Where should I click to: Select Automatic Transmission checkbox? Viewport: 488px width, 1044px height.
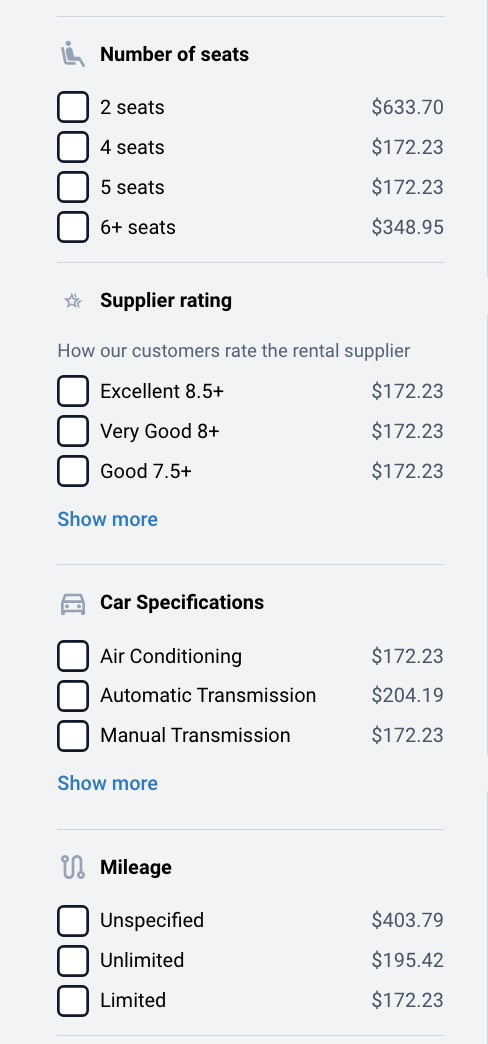click(73, 696)
